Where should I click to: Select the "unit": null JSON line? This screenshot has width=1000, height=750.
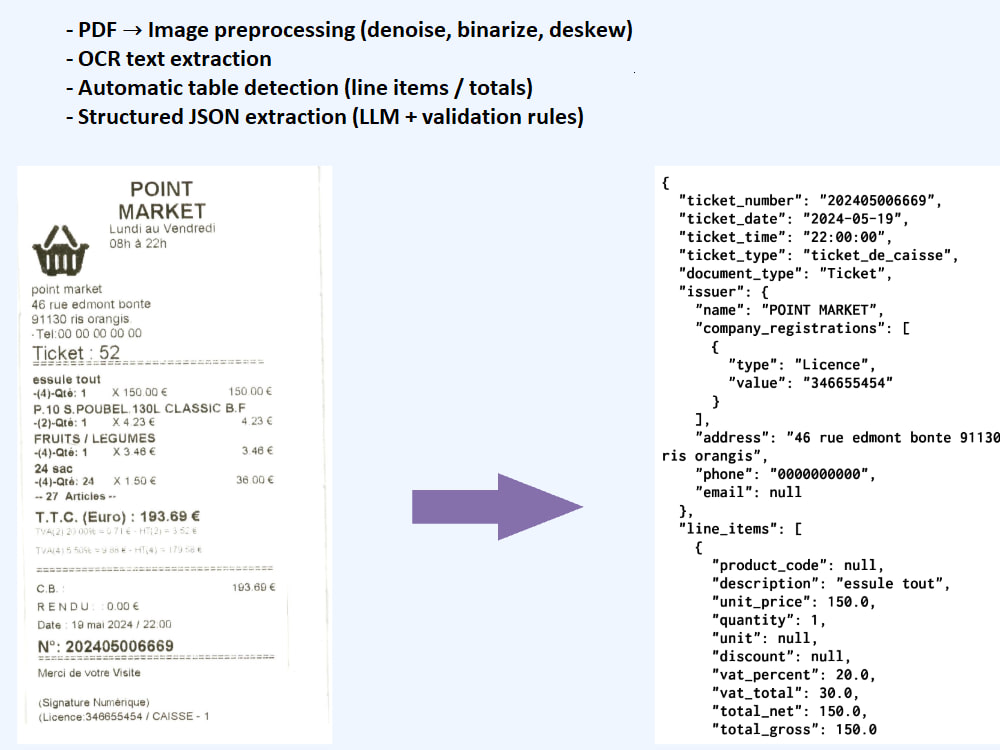[765, 638]
